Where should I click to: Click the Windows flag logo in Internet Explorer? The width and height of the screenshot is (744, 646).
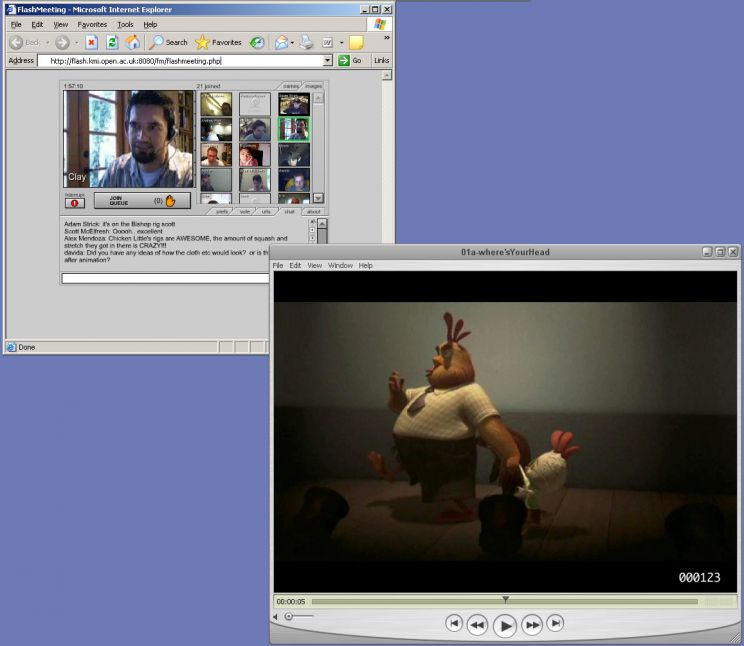point(380,24)
